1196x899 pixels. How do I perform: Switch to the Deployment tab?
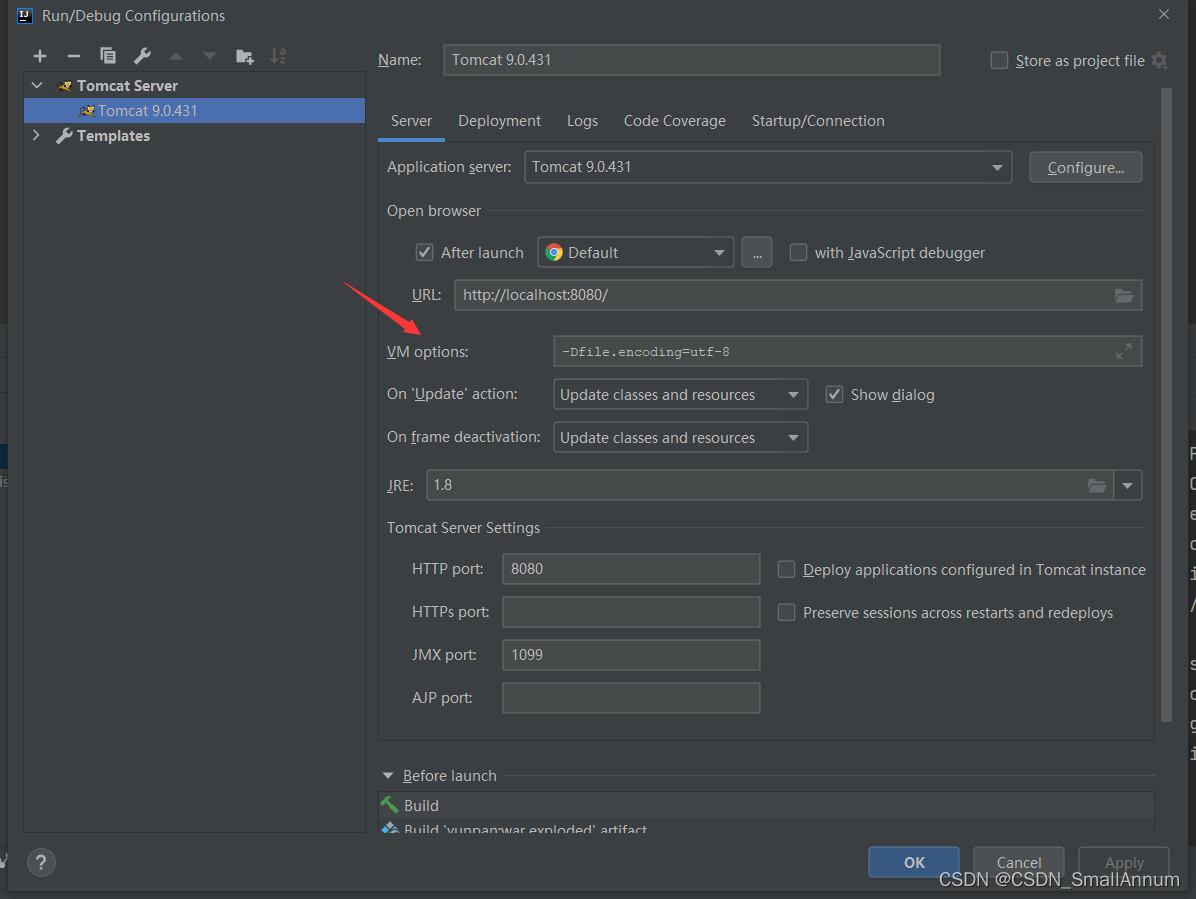pos(500,120)
